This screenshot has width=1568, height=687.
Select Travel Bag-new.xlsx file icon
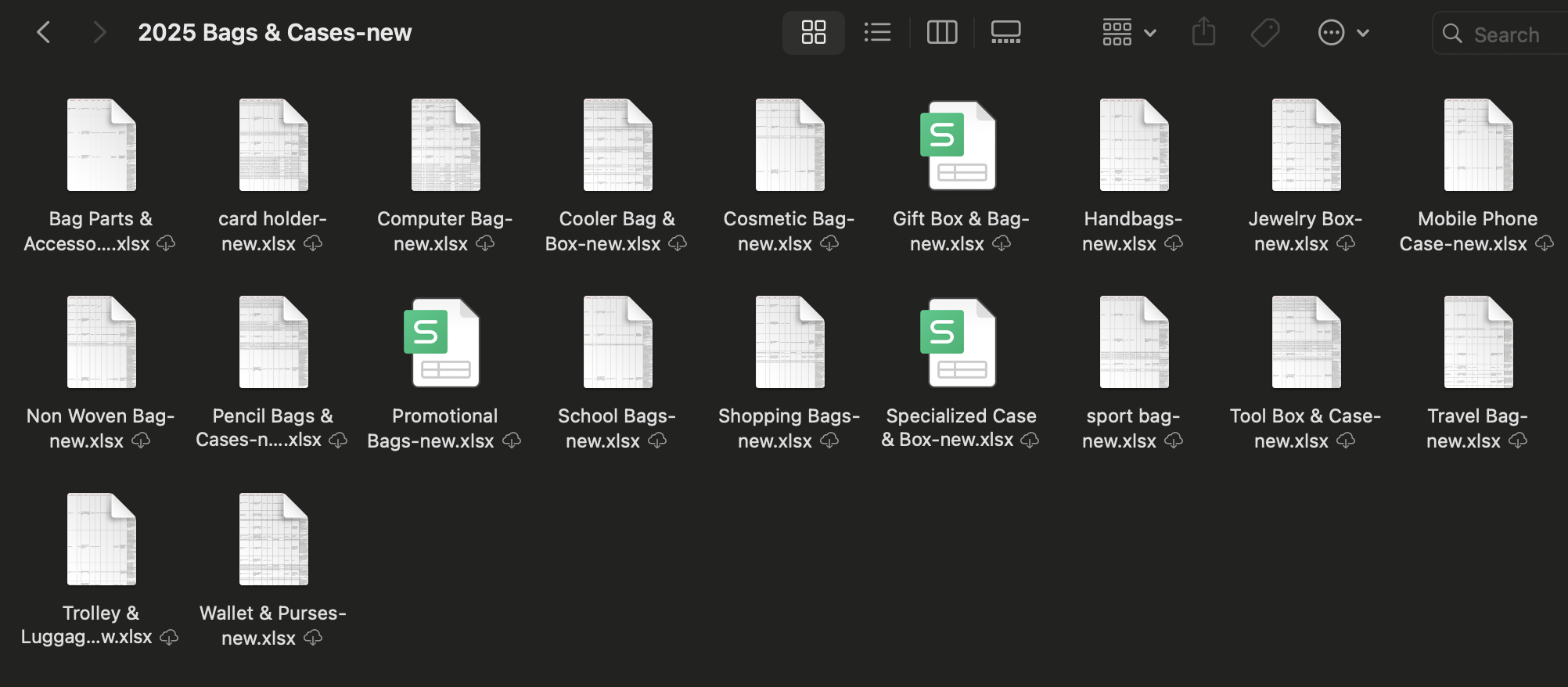(1479, 342)
